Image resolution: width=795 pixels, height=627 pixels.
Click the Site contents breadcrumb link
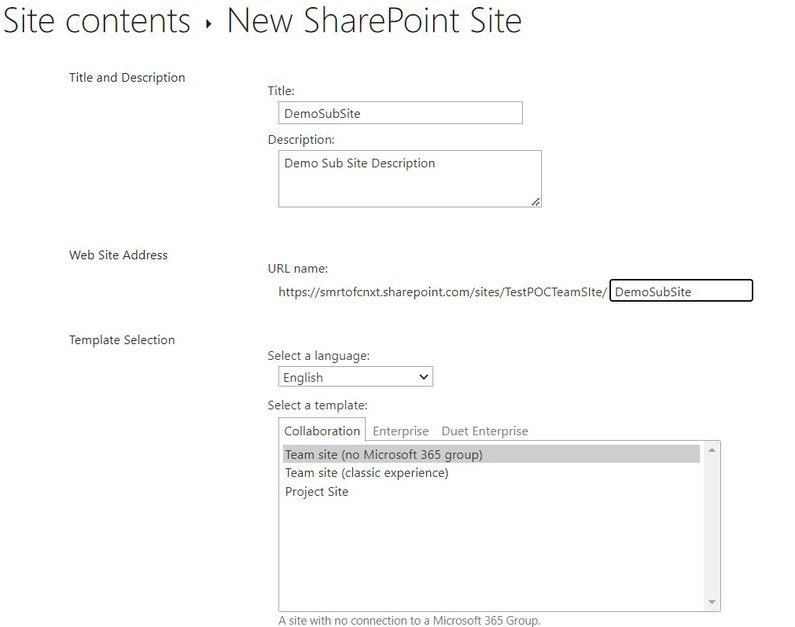pos(97,21)
